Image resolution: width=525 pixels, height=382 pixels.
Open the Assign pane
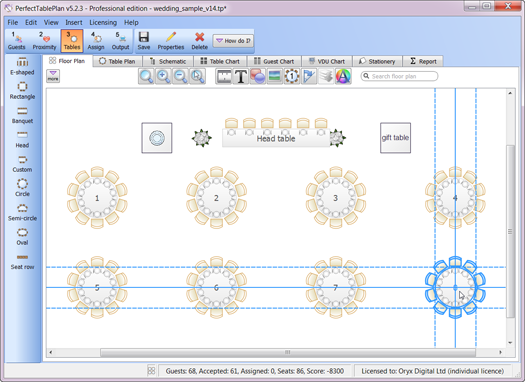(x=96, y=41)
